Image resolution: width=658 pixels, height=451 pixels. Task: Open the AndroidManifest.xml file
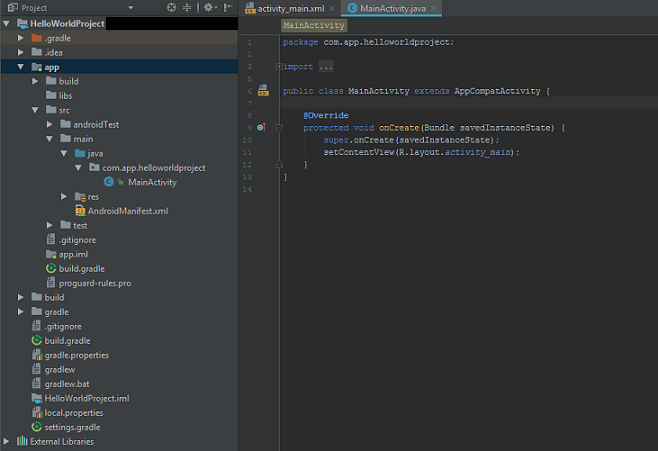point(127,211)
